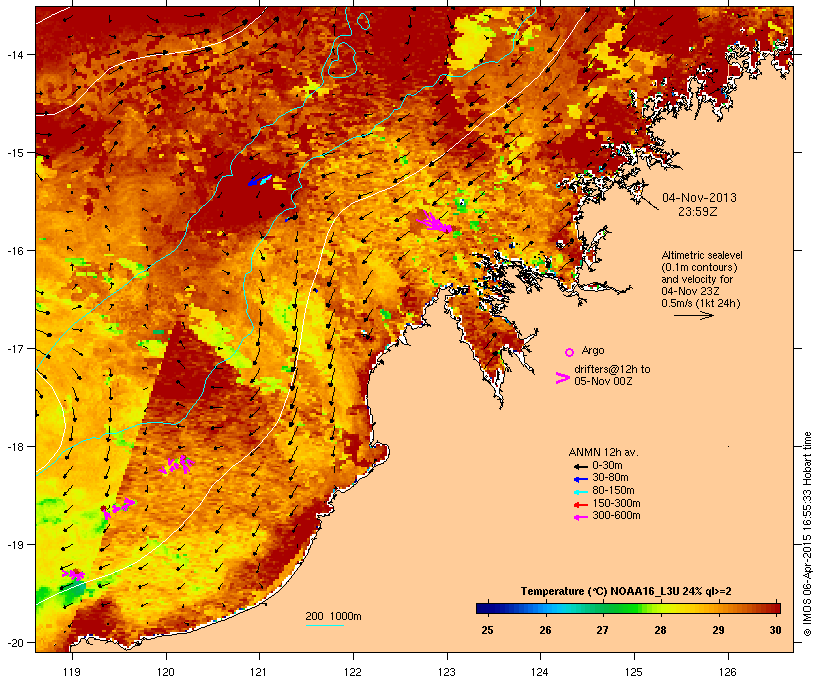Click the black 0-30m legend arrow
Image resolution: width=820 pixels, height=680 pixels.
tap(580, 466)
